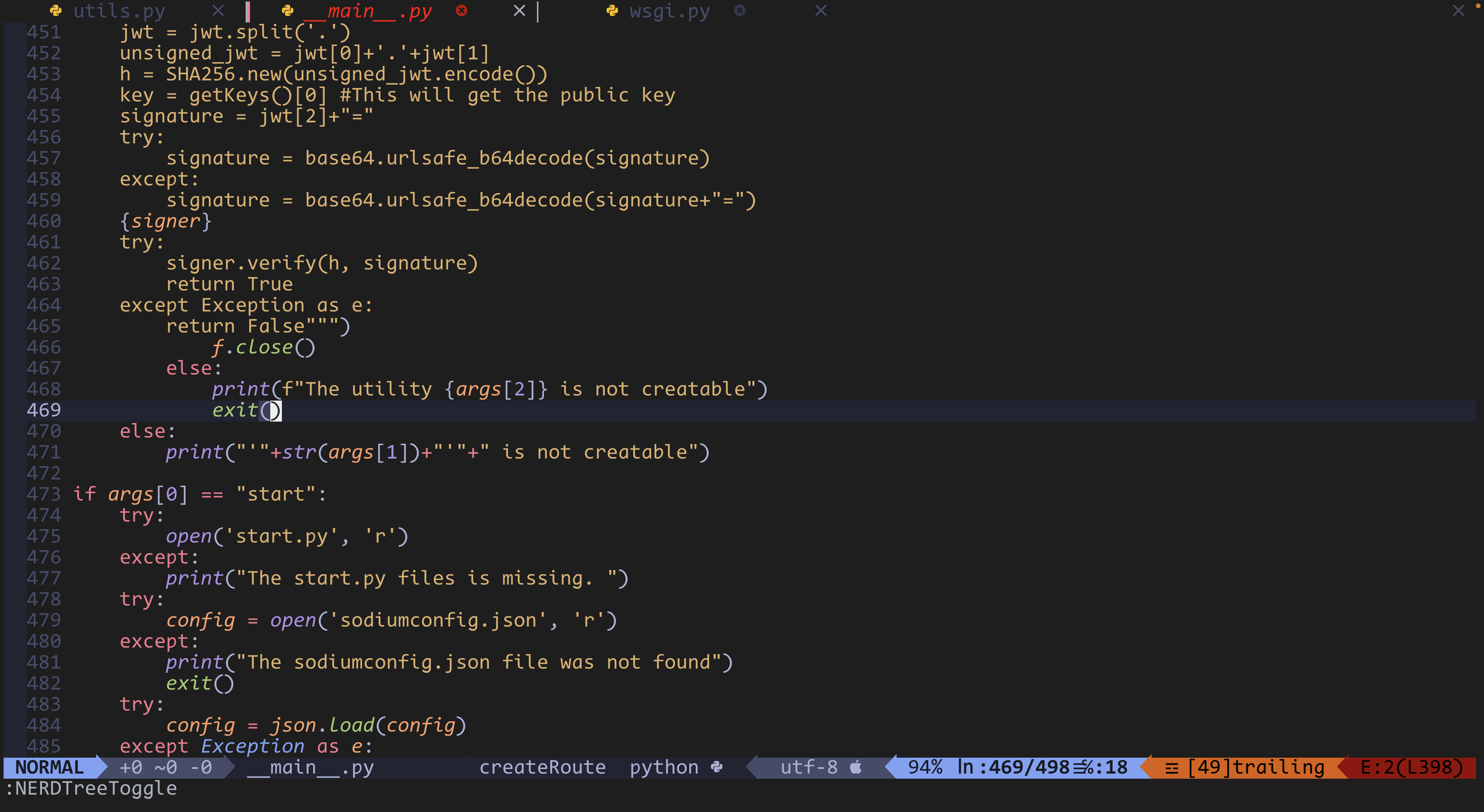The height and width of the screenshot is (812, 1484).
Task: Click the utf-8 encoding indicator
Action: pos(809,767)
